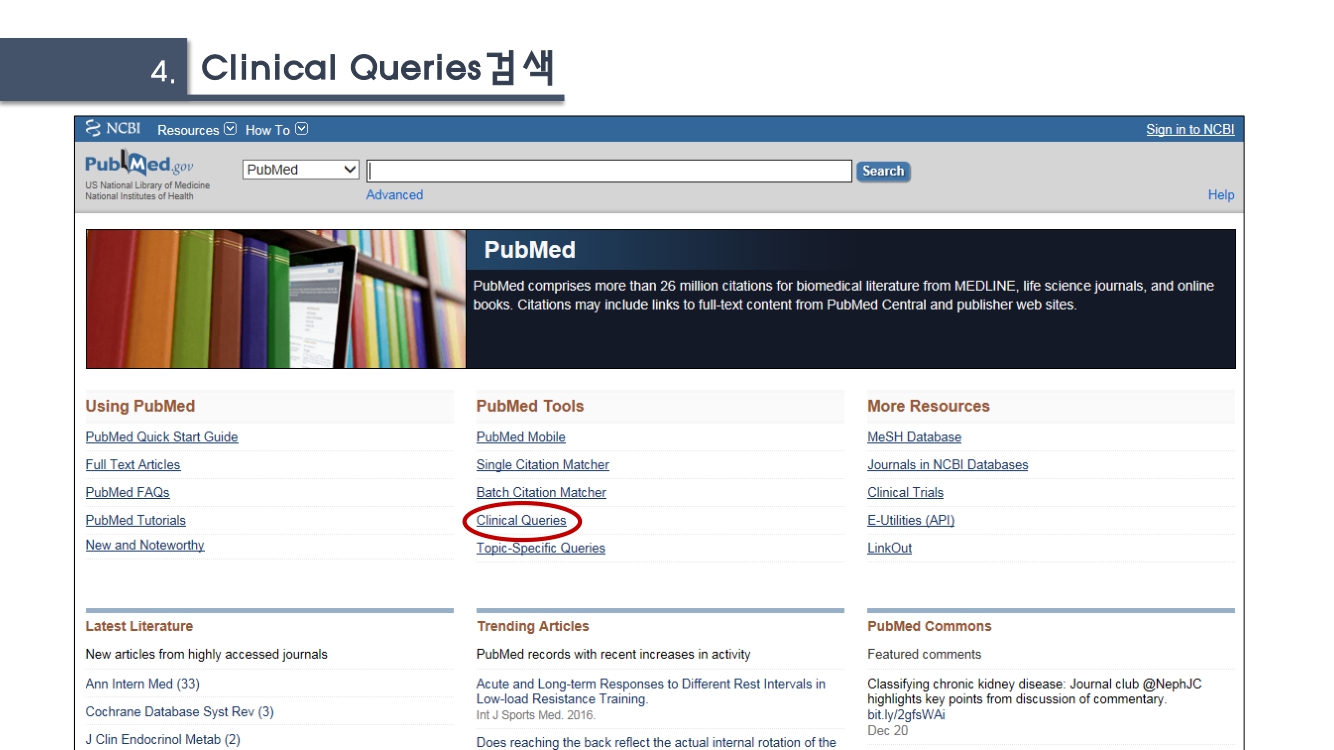Open the Help link

pos(1221,195)
